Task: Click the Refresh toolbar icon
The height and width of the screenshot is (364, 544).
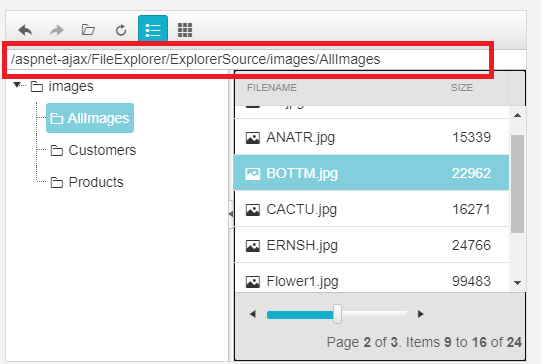Action: (121, 30)
